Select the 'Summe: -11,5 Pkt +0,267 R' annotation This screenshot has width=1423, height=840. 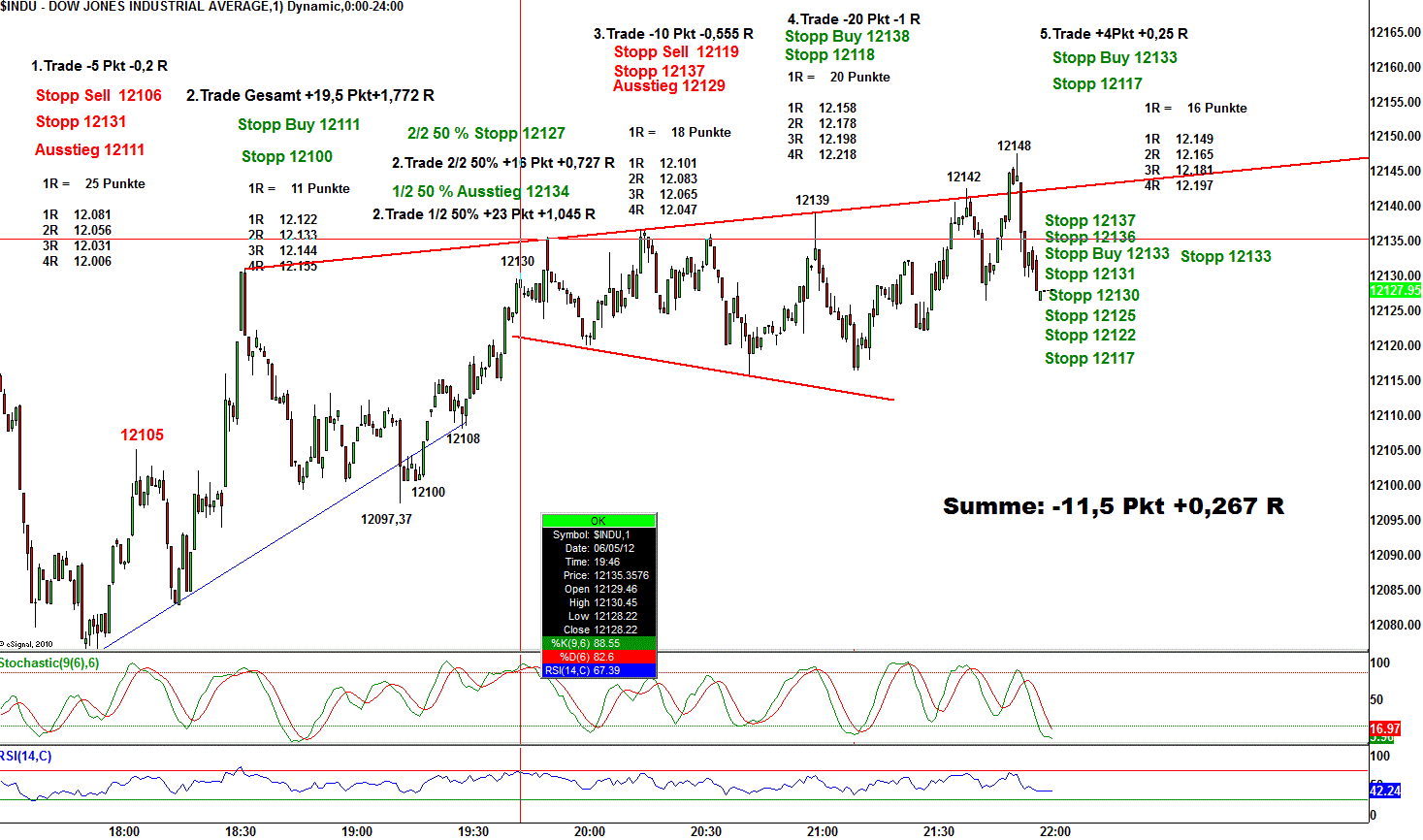[x=1113, y=506]
